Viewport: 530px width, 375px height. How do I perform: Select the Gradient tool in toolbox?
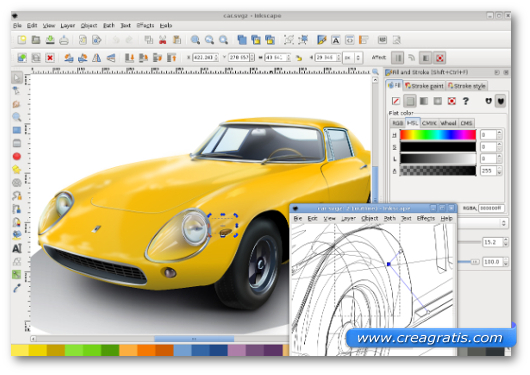pos(17,275)
